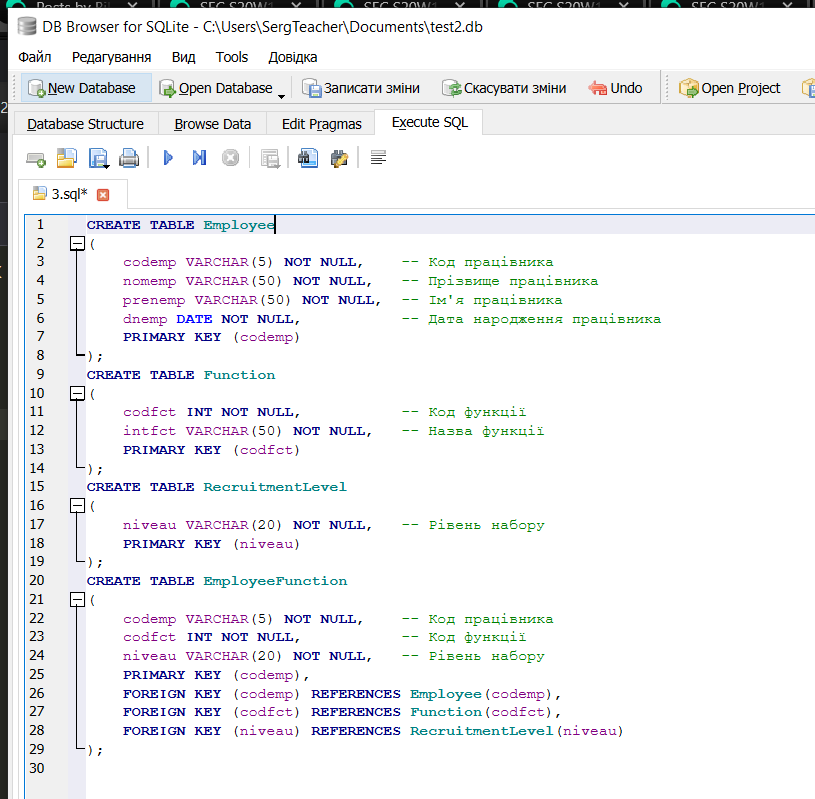The width and height of the screenshot is (815, 799).
Task: Collapse the EmployeeFunction table code block
Action: point(76,600)
